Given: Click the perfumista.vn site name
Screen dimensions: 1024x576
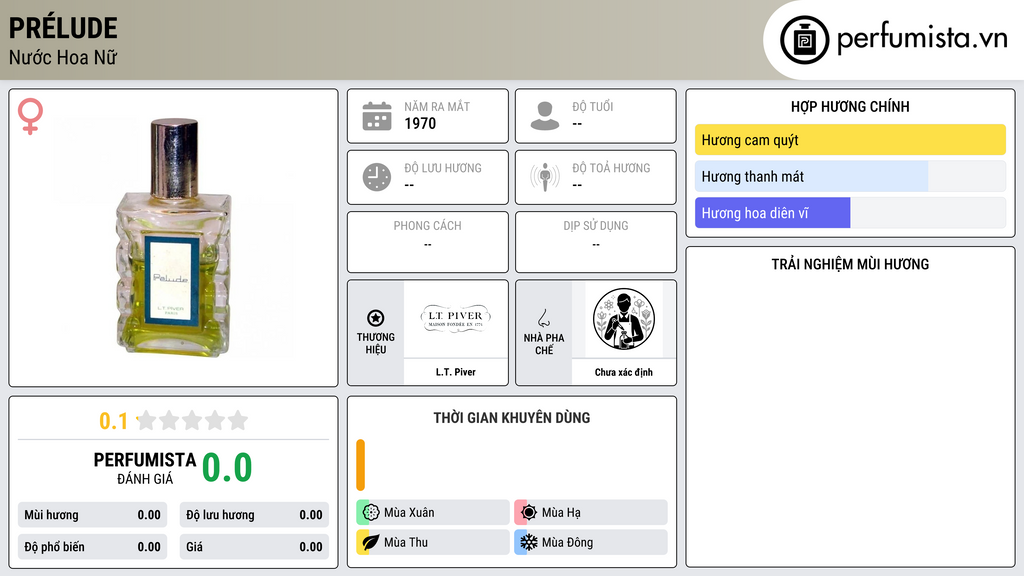Looking at the screenshot, I should coord(922,38).
